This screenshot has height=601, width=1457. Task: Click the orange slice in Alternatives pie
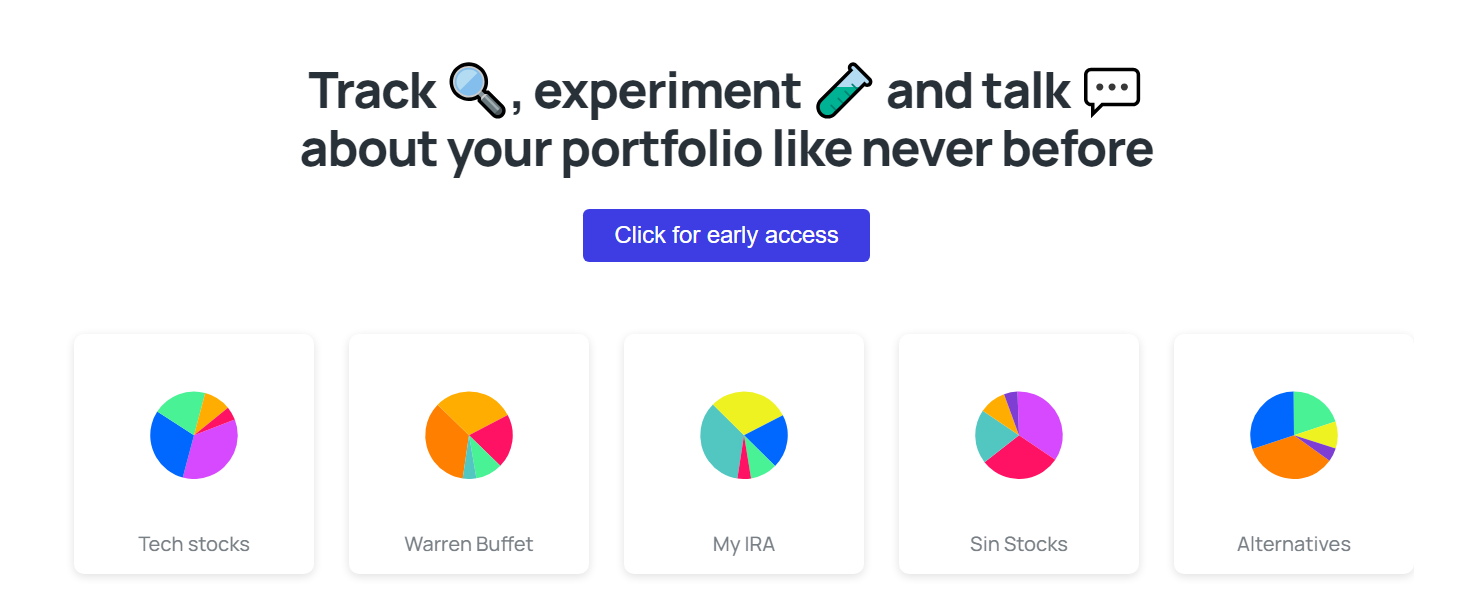click(1291, 460)
